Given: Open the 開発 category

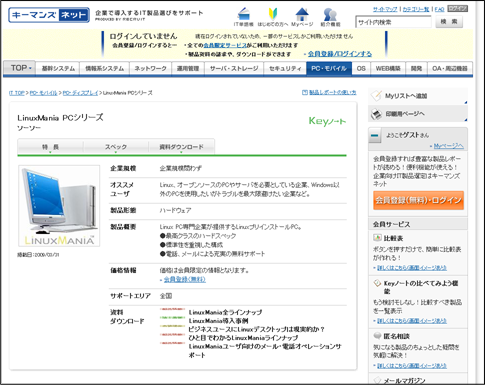Looking at the screenshot, I should coord(416,68).
